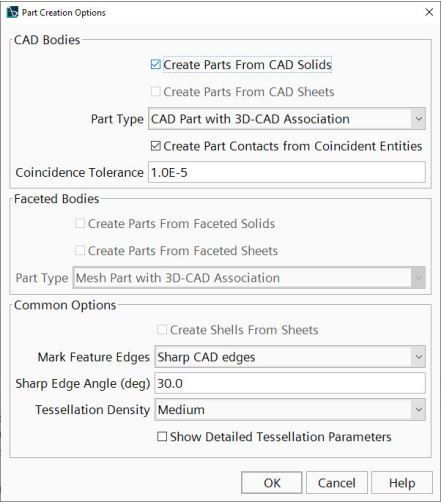Click the Coincidence Tolerance input field

(x=287, y=172)
